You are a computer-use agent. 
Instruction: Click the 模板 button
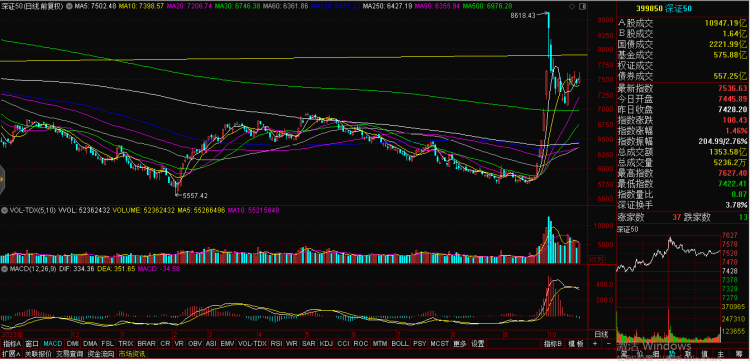576,343
